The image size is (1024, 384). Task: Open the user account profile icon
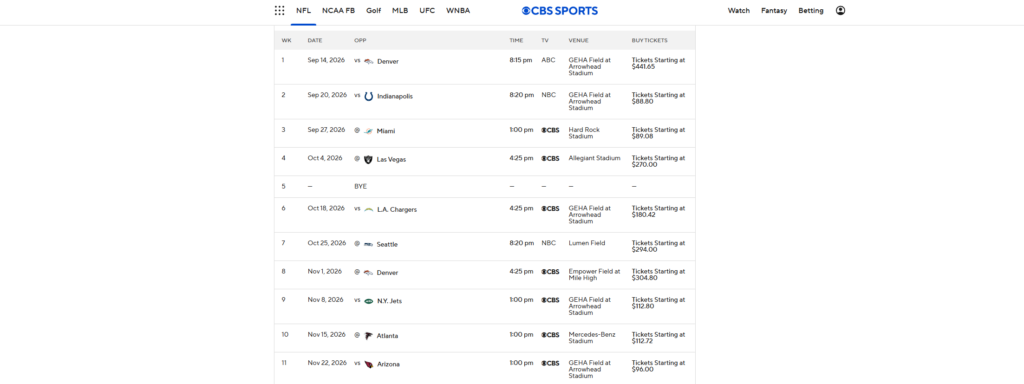840,10
